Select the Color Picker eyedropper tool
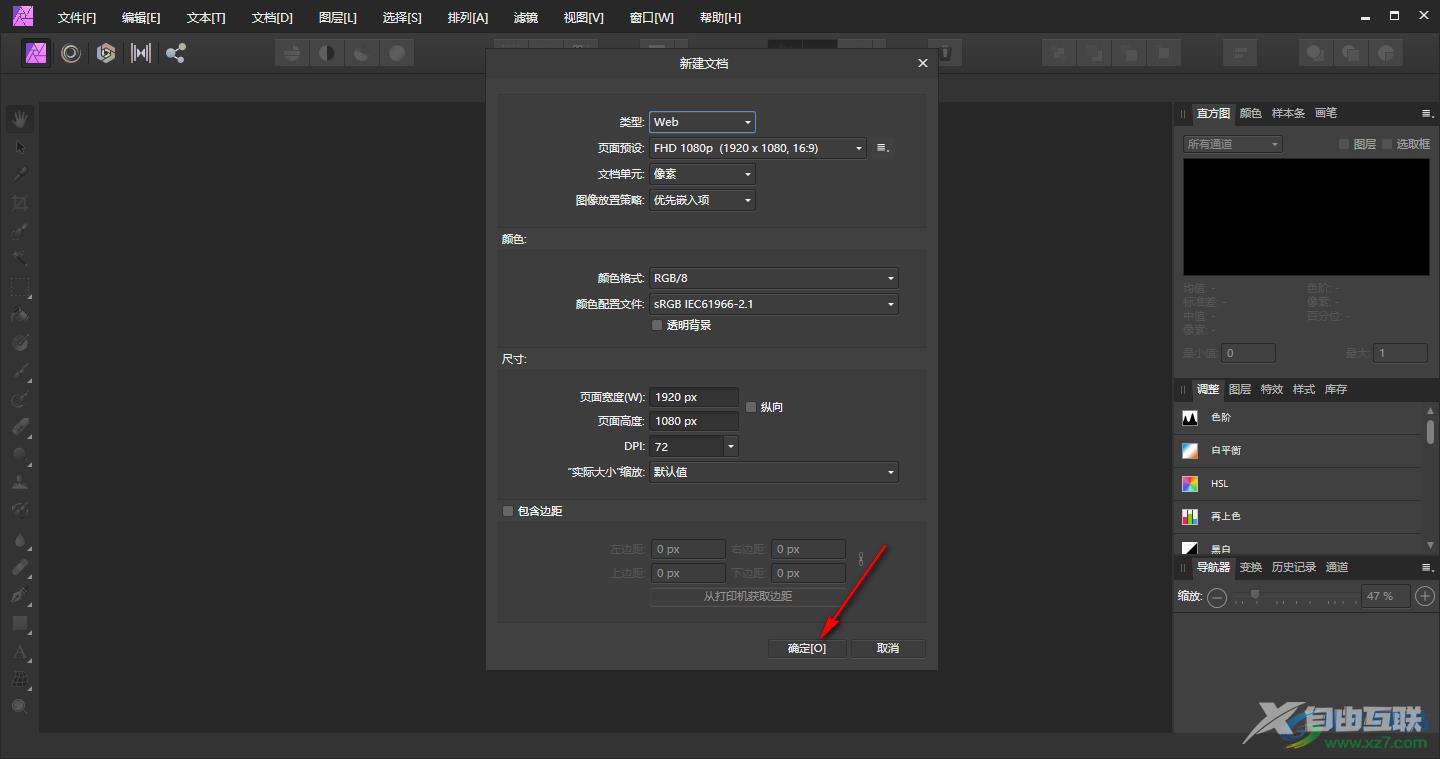 20,175
